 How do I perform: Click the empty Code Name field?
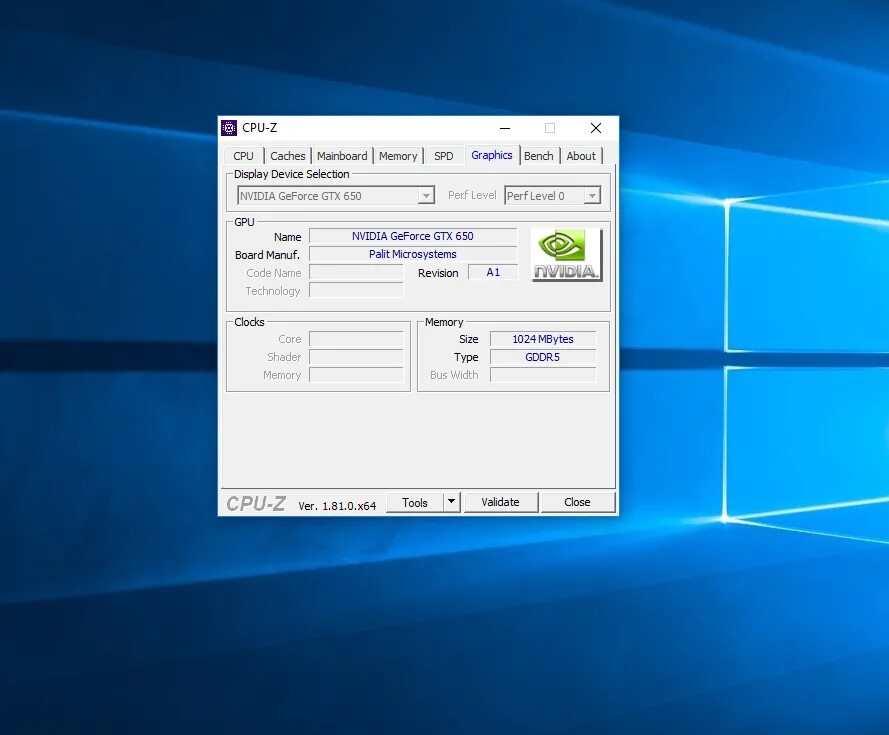[x=356, y=272]
